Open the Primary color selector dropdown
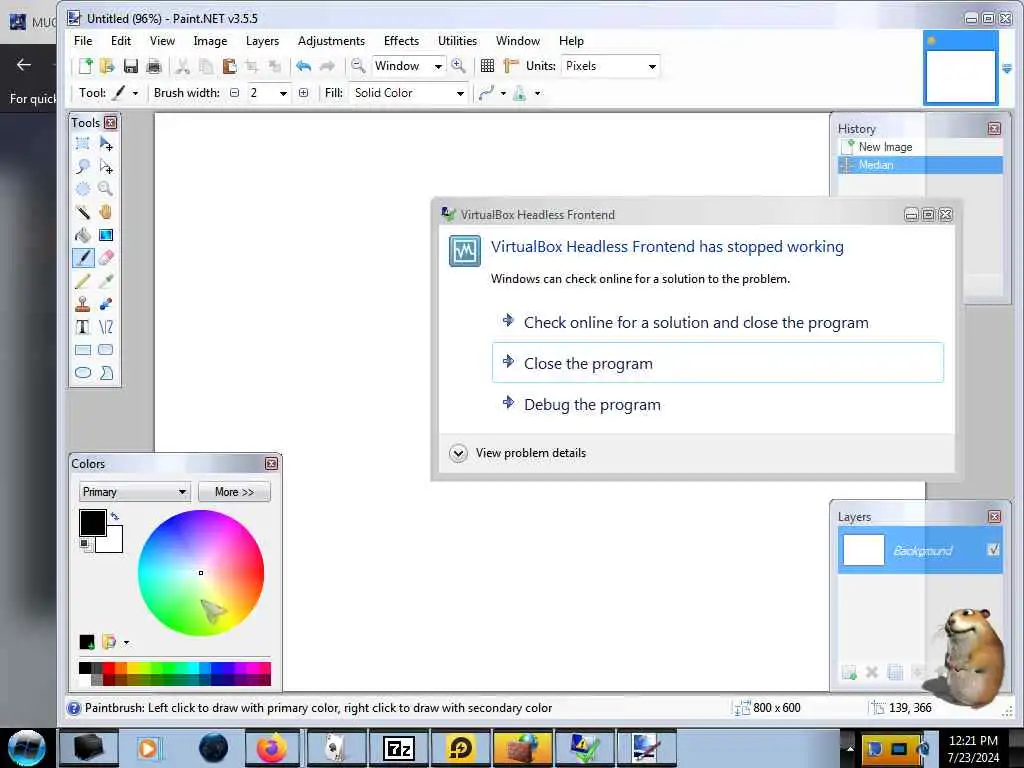This screenshot has width=1024, height=768. click(x=135, y=492)
